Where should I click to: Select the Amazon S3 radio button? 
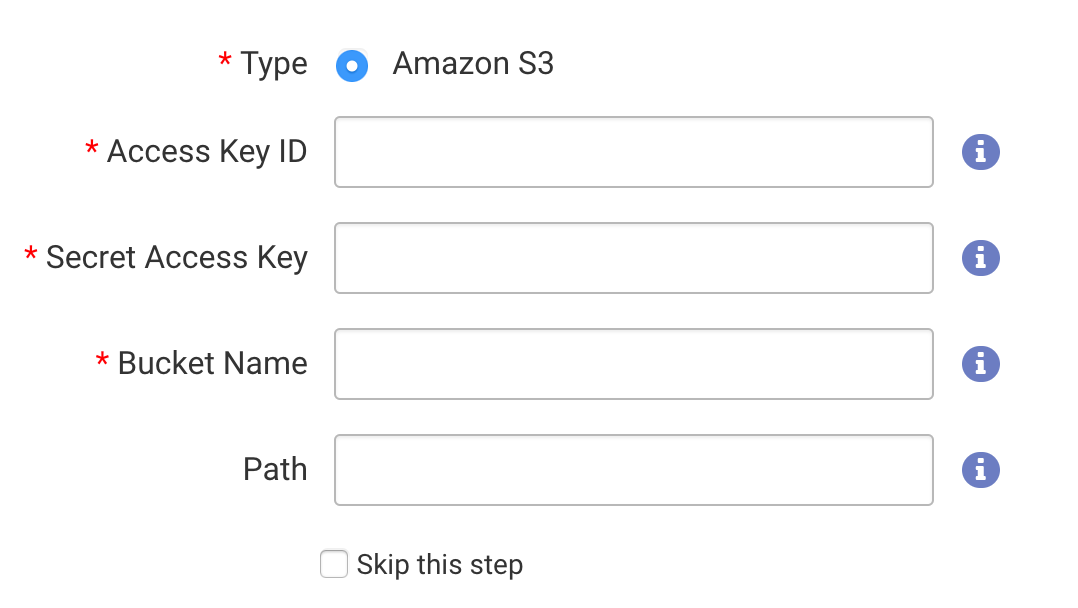coord(352,65)
